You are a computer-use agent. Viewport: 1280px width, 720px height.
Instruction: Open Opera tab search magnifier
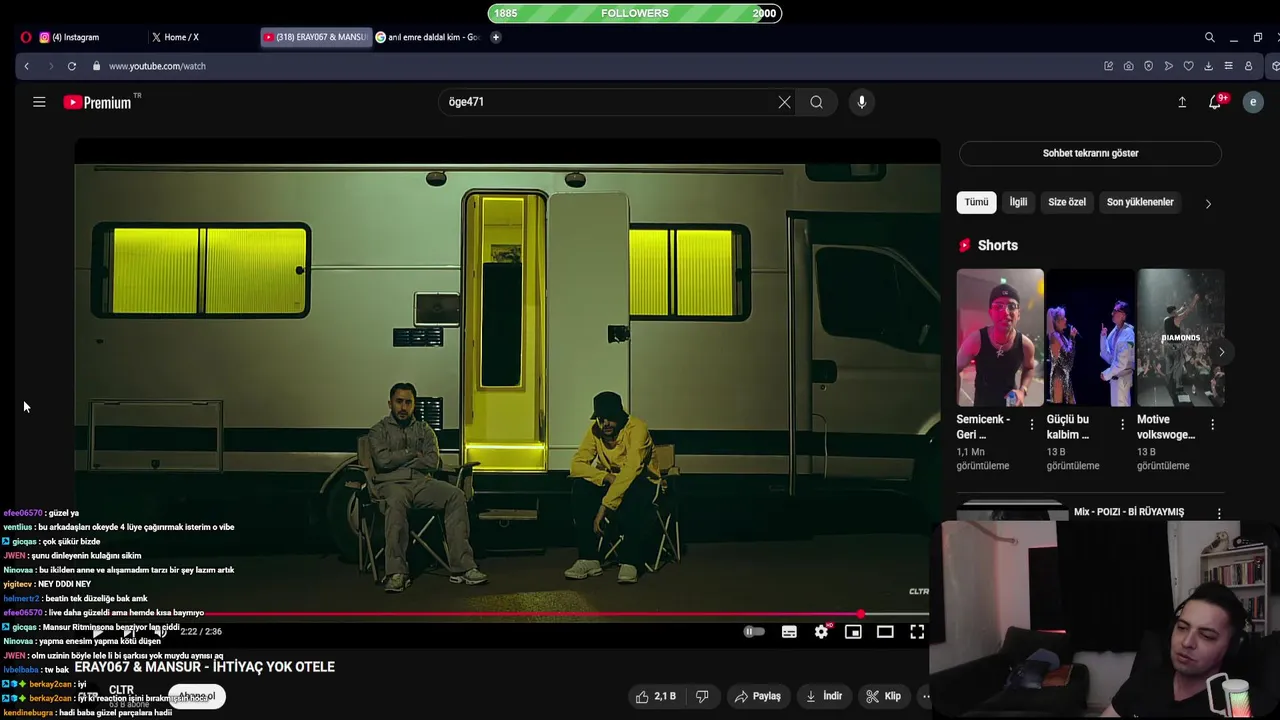(x=1209, y=37)
